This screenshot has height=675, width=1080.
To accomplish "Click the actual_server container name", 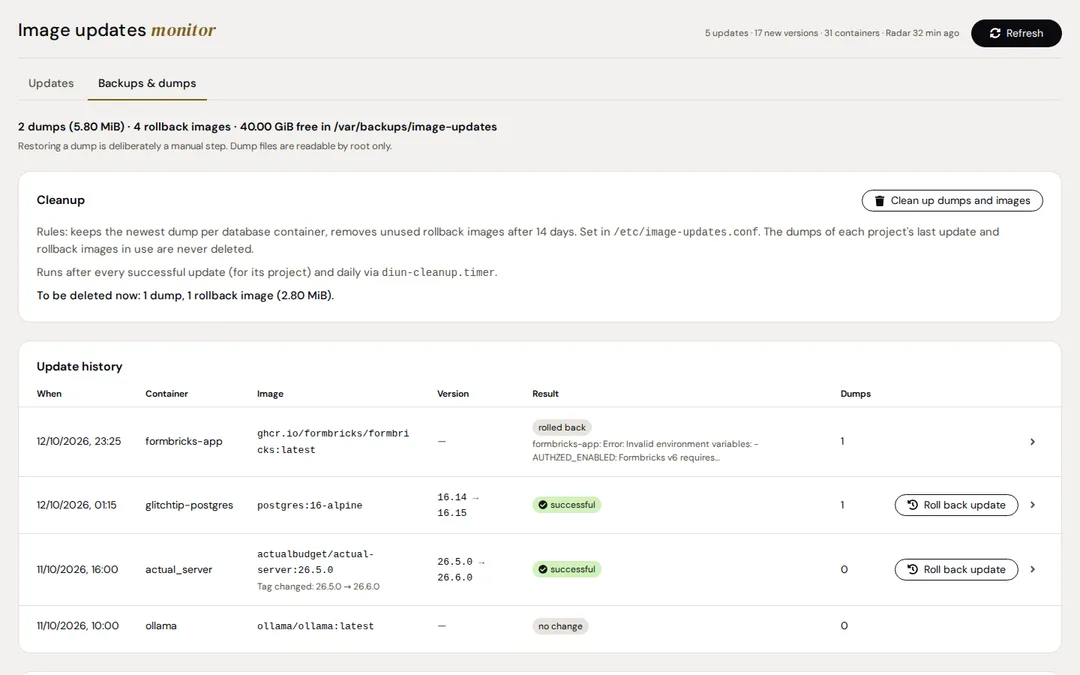I will (x=178, y=570).
